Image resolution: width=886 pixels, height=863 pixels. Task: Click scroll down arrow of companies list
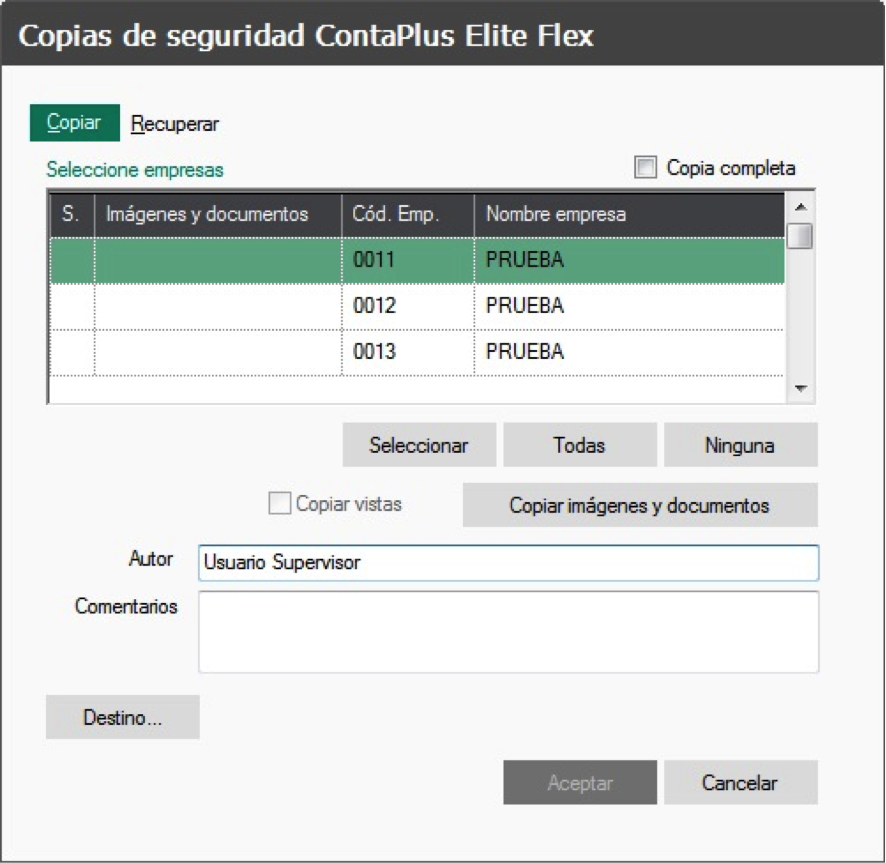[x=800, y=388]
